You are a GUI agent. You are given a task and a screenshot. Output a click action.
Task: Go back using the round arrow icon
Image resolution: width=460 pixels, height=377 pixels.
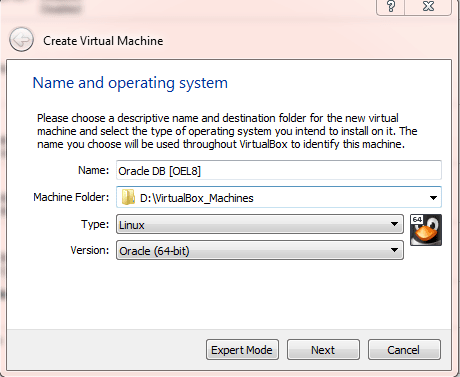click(21, 40)
